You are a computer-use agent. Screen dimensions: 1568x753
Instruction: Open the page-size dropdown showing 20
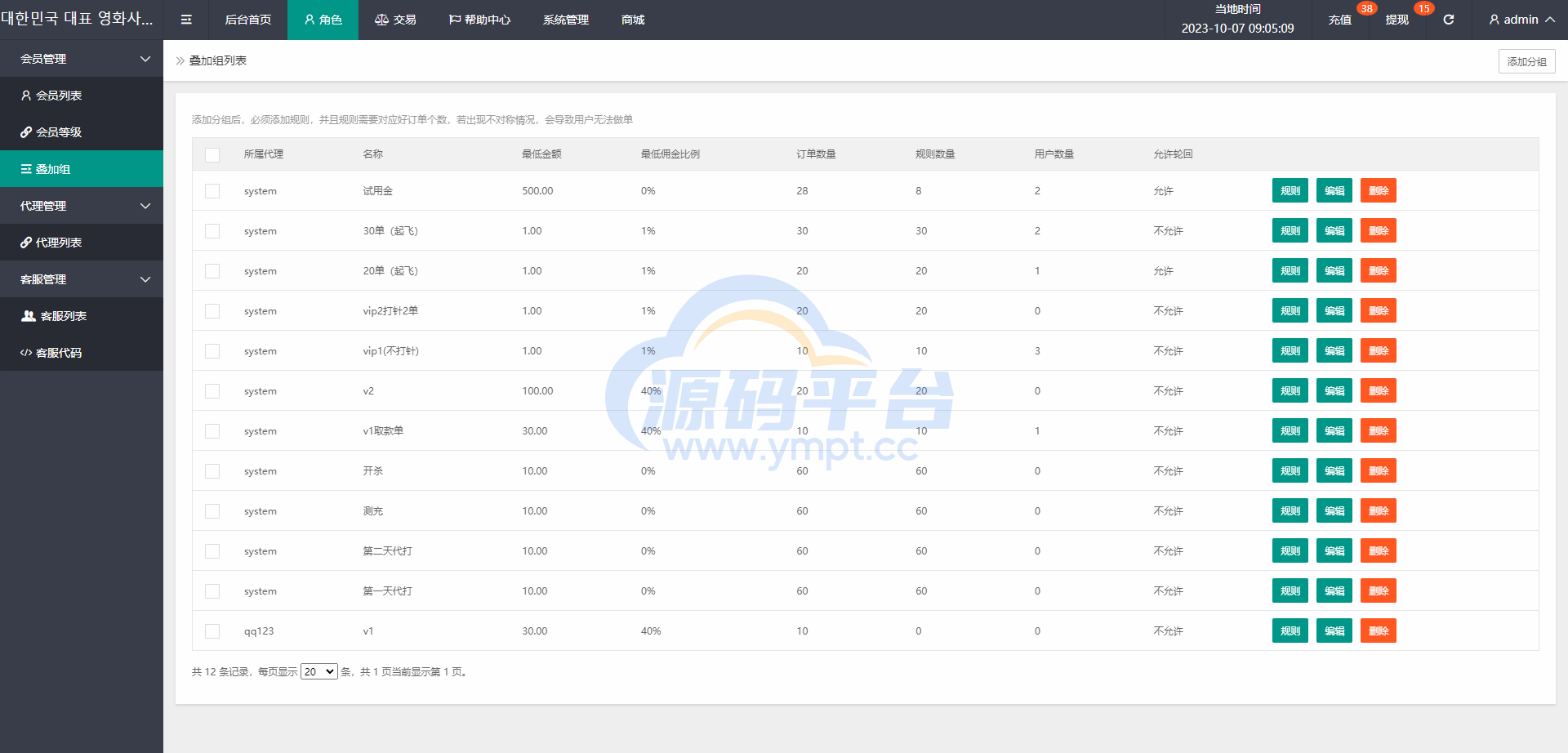point(318,671)
